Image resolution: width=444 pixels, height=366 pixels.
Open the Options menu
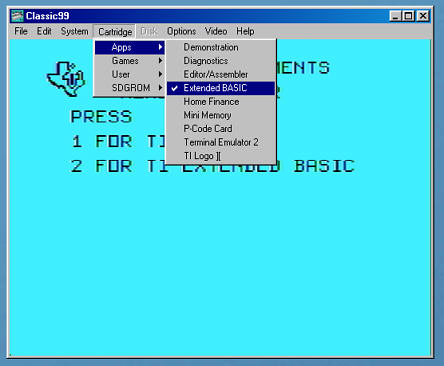(x=181, y=31)
